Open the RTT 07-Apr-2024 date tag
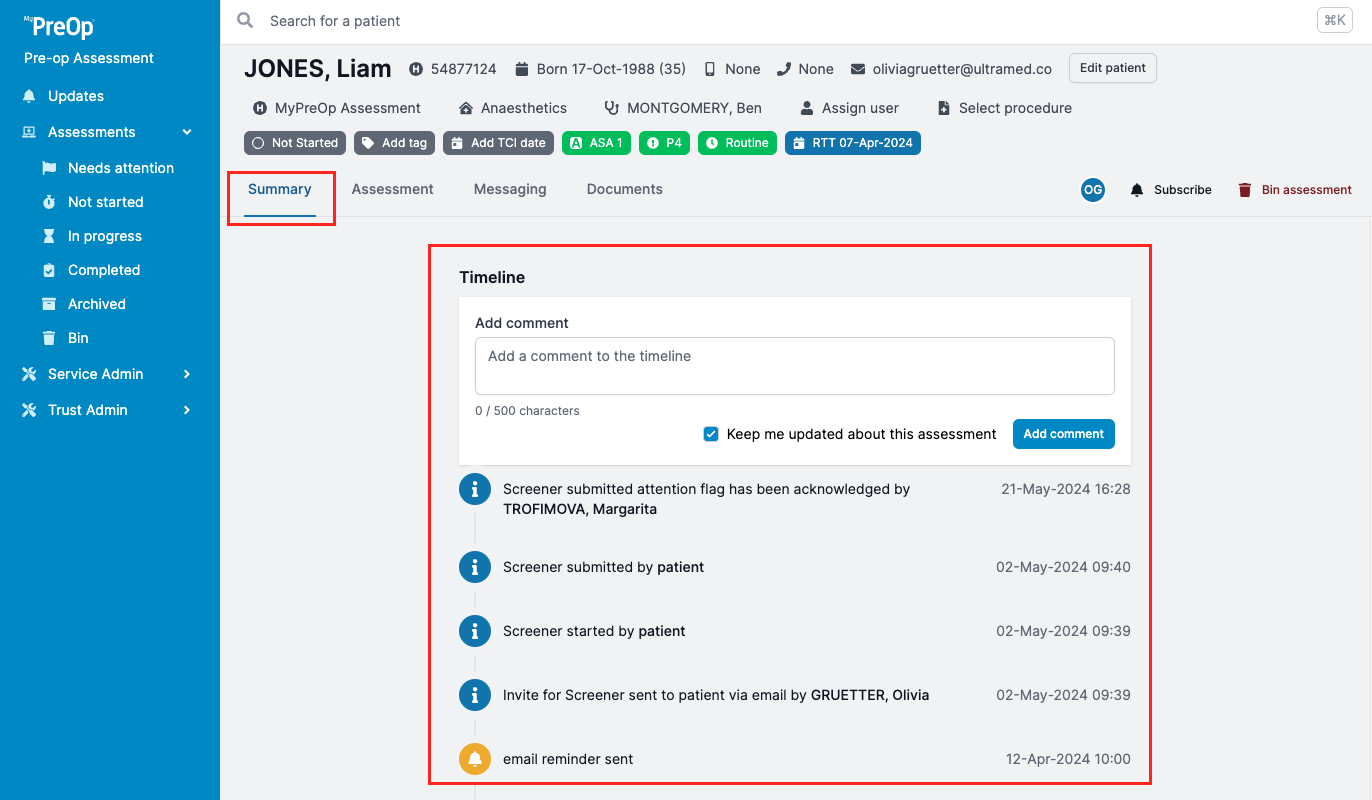Viewport: 1372px width, 800px height. (x=852, y=143)
